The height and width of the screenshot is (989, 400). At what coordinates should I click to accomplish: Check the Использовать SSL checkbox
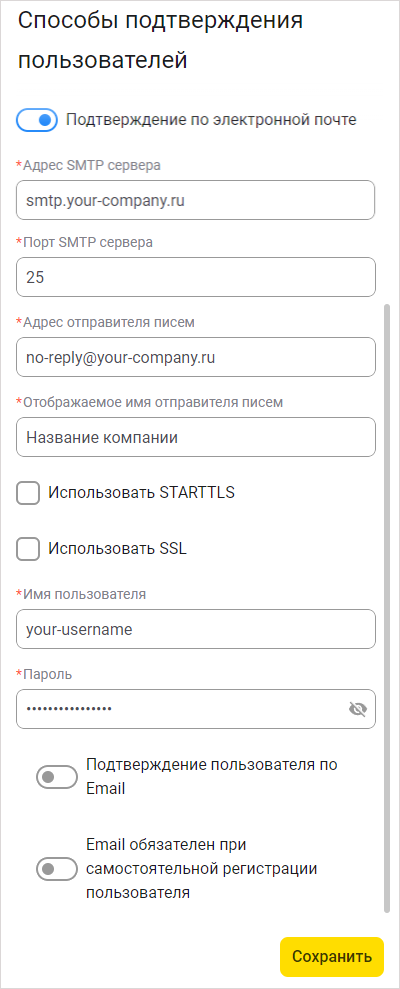point(28,549)
